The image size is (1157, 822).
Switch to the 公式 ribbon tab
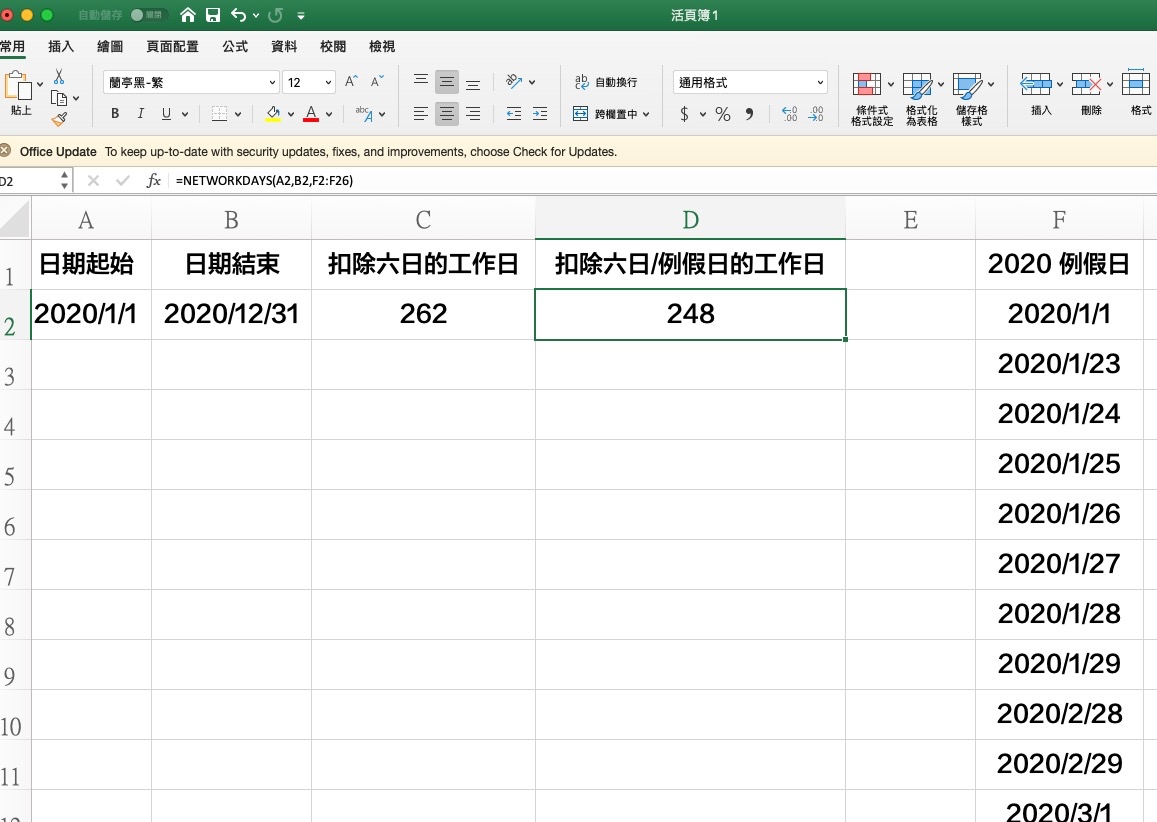[235, 46]
